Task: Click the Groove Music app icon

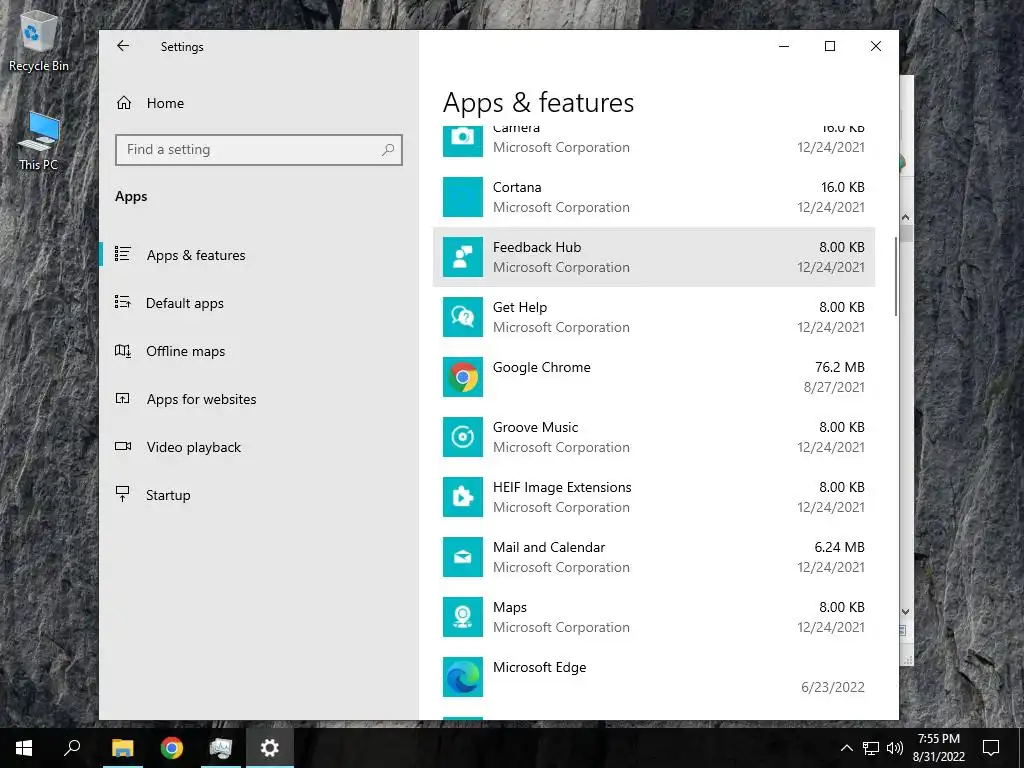Action: click(x=463, y=438)
